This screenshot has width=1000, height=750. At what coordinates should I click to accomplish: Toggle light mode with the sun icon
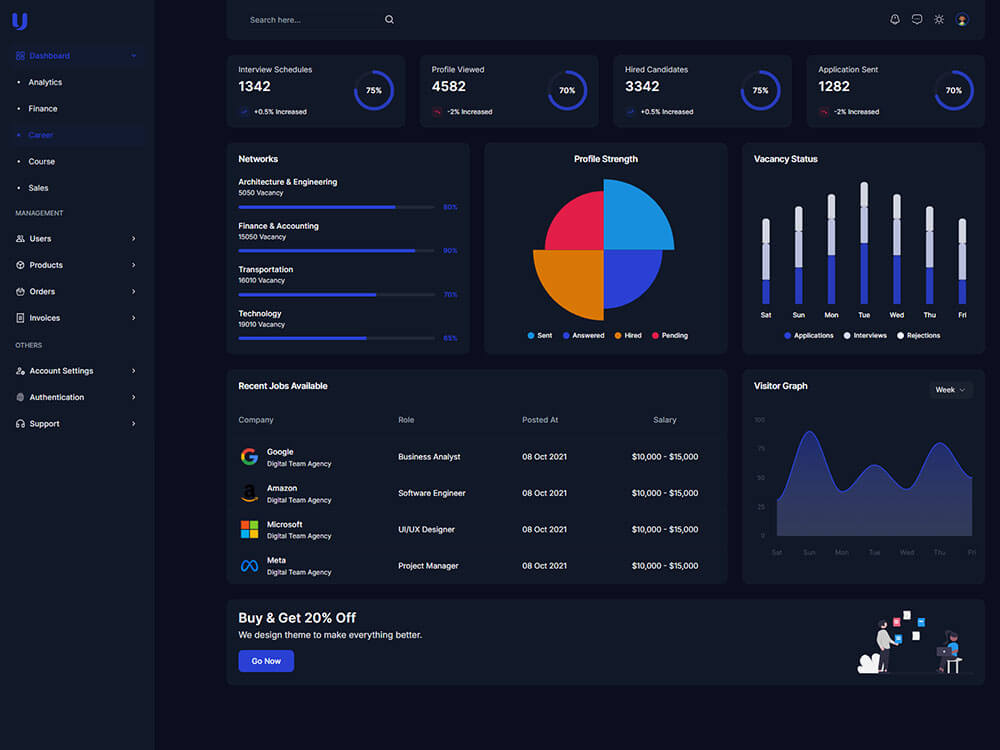pos(939,20)
